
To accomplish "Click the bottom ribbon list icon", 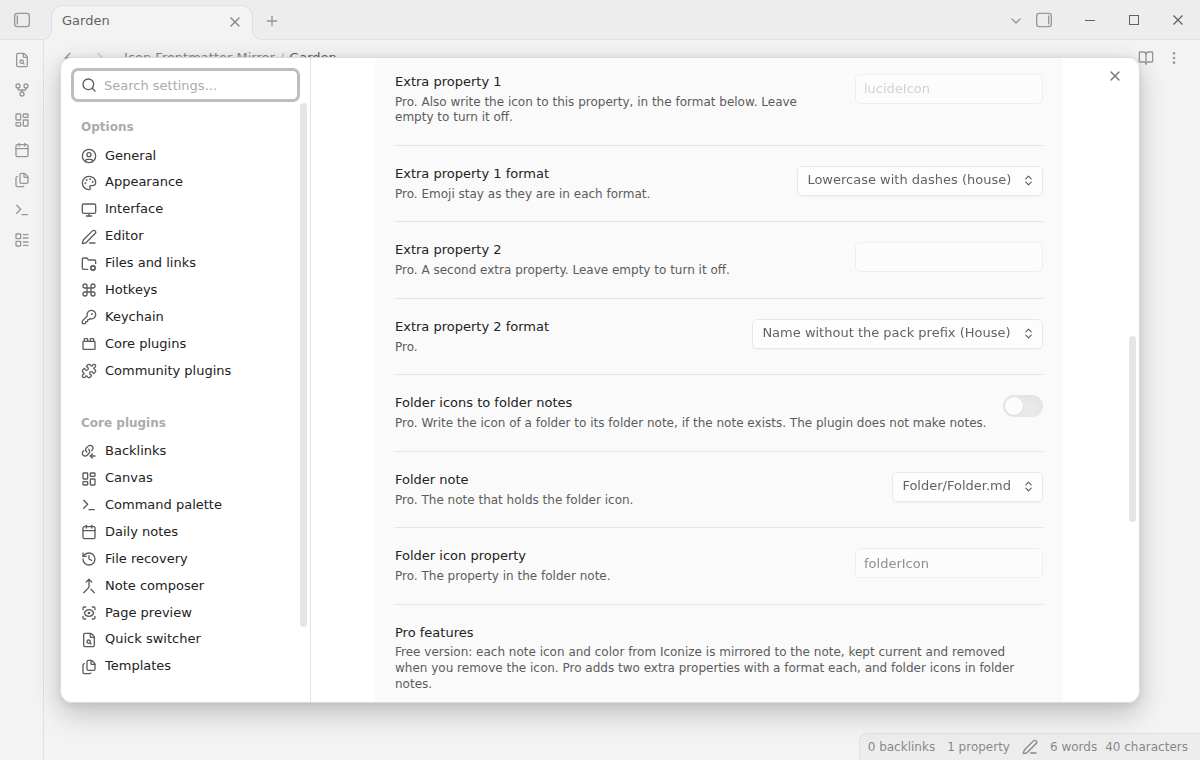I will tap(22, 240).
